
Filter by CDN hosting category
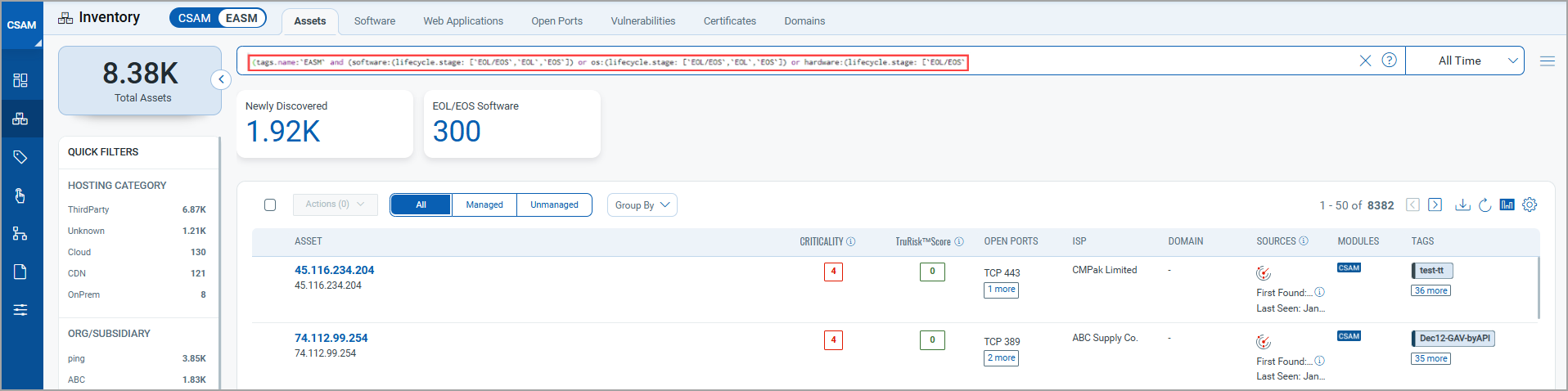[x=137, y=273]
